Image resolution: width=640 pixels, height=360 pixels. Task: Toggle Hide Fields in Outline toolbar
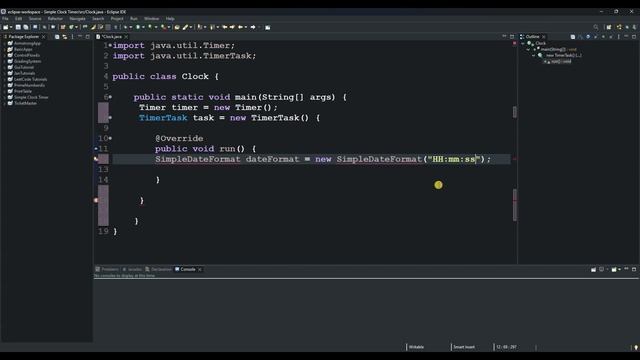pyautogui.click(x=588, y=37)
